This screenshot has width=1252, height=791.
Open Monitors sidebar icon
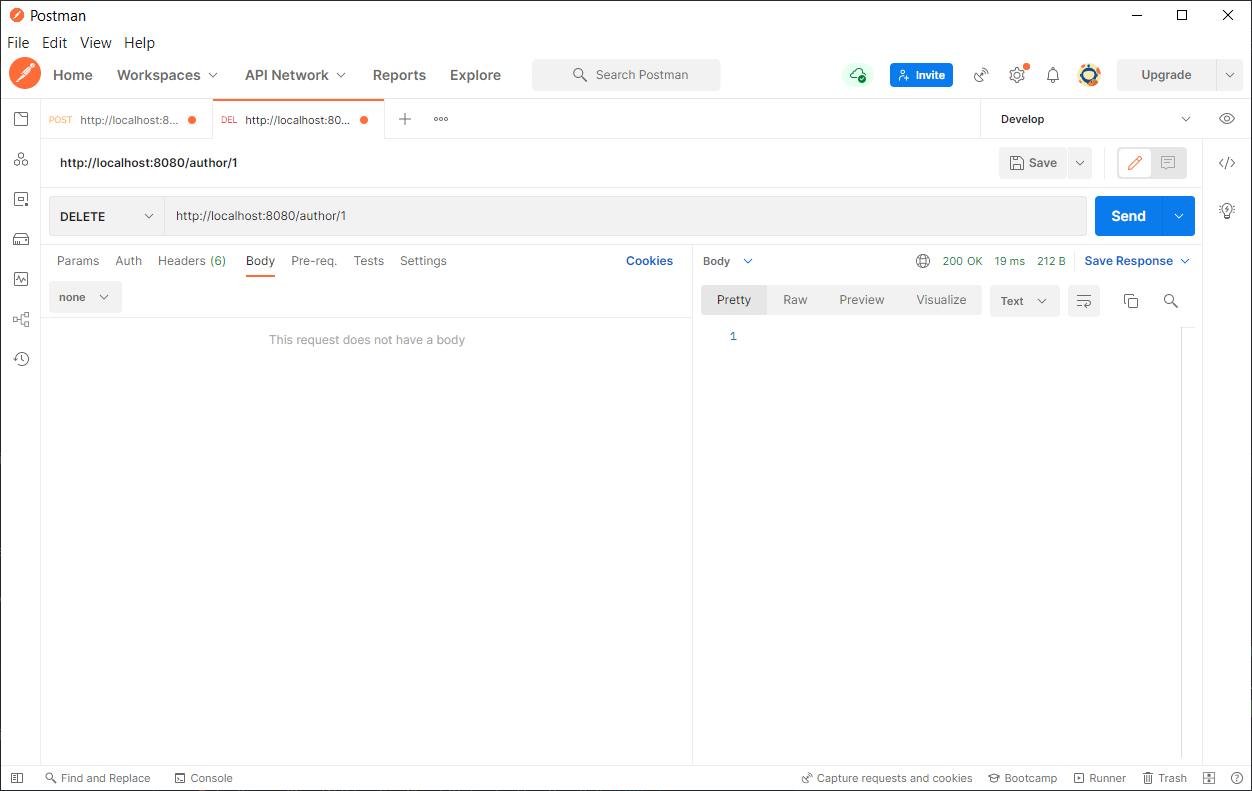pos(21,279)
